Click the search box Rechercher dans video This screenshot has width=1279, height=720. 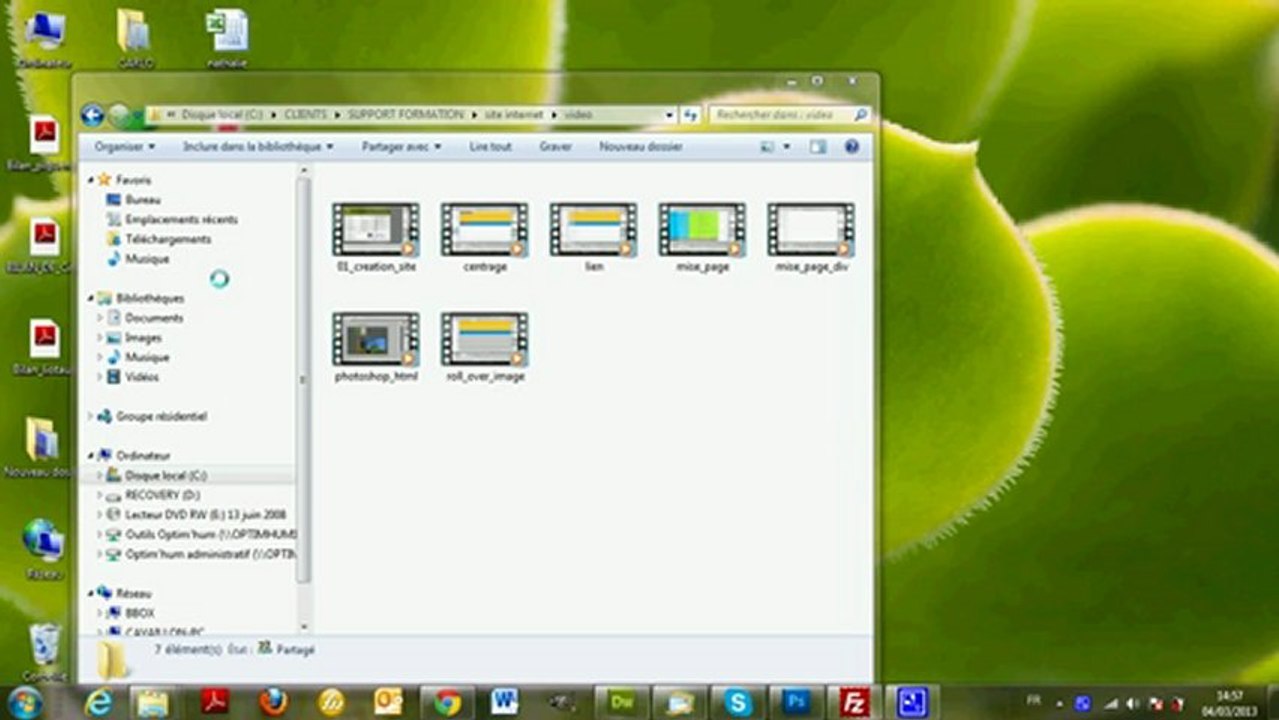(780, 115)
